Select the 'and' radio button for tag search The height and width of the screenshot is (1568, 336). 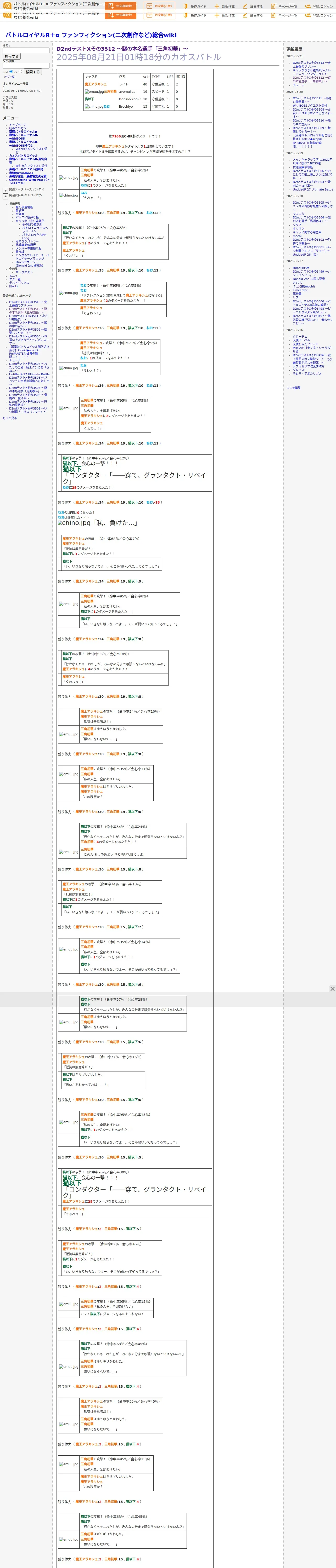coord(11,71)
